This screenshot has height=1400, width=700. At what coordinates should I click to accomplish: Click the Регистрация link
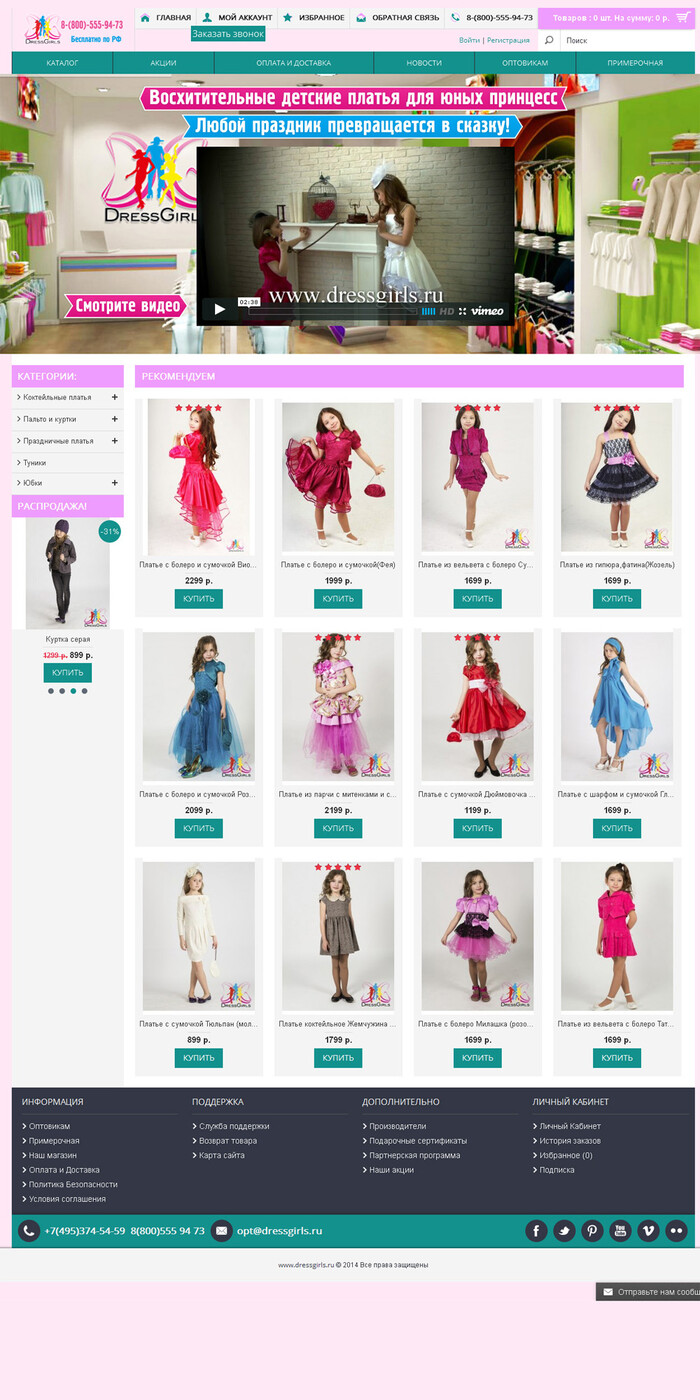(x=508, y=40)
